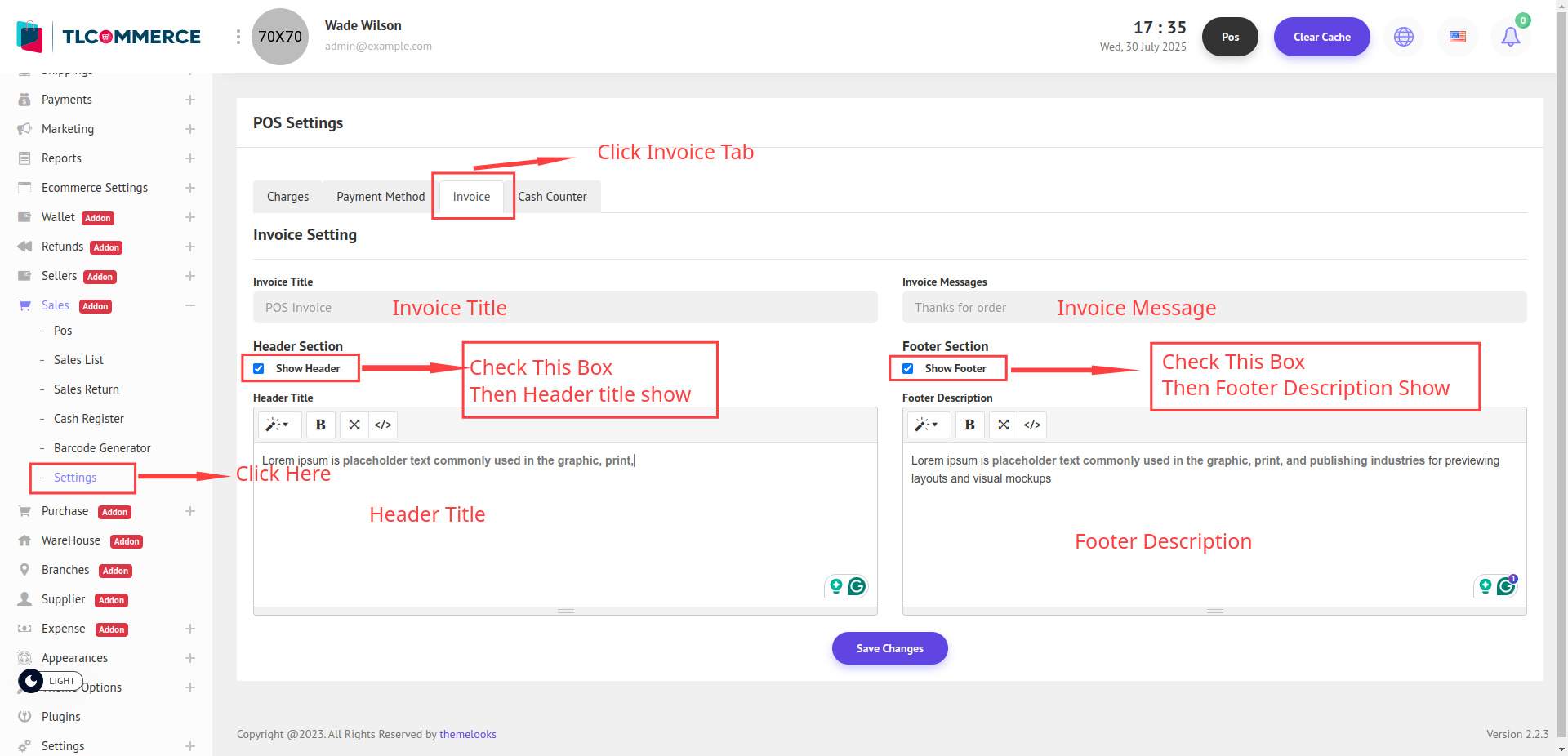
Task: Toggle the Light/Dark mode switch
Action: tap(33, 681)
